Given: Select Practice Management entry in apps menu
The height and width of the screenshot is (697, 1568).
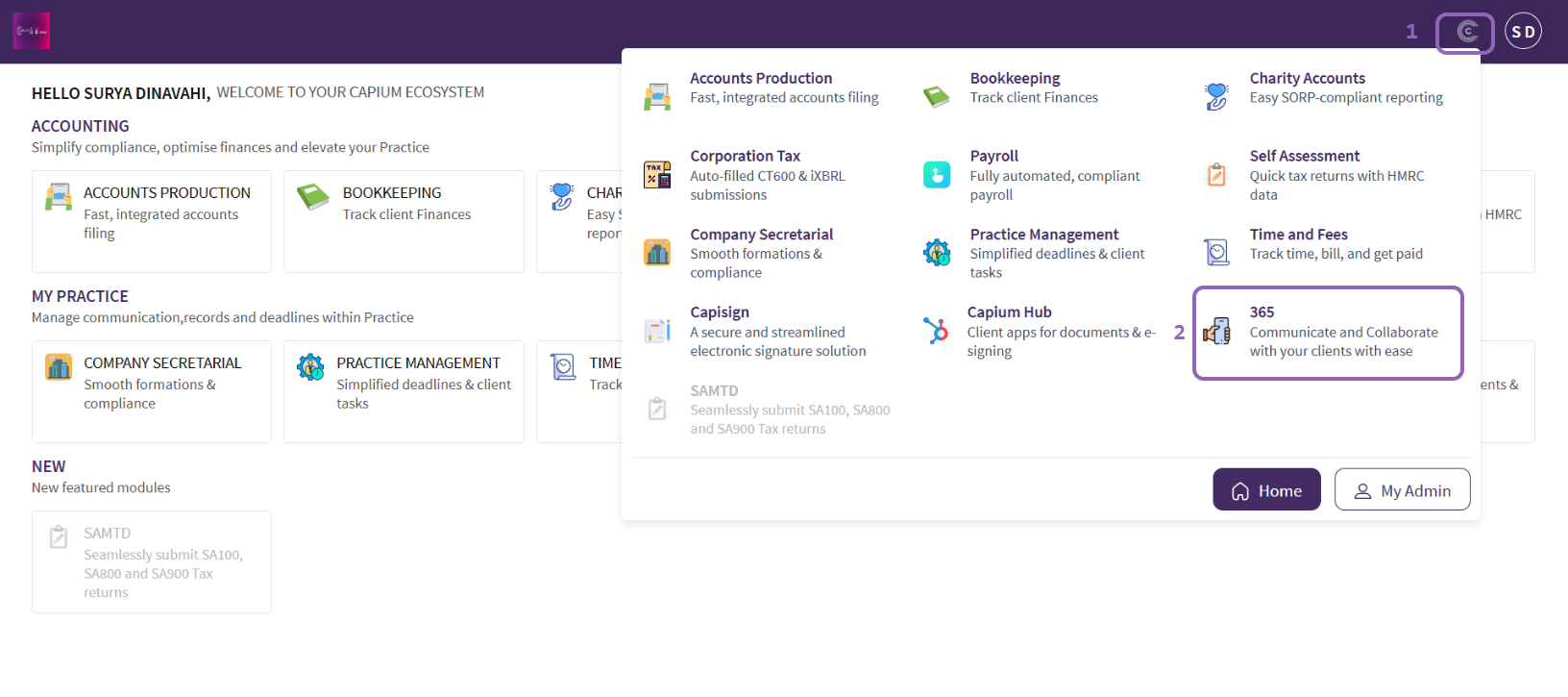Looking at the screenshot, I should (x=1043, y=235).
